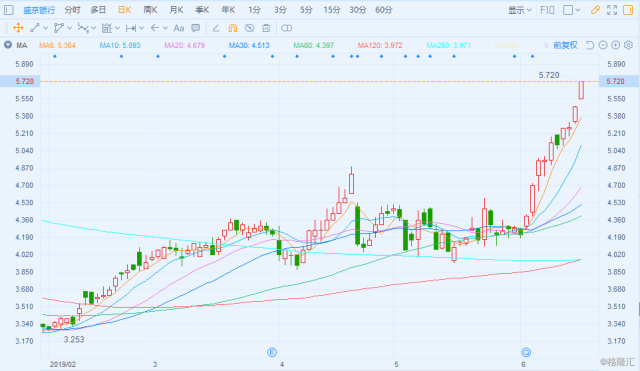Select the polygon shape drawing tool
Viewport: 640px width, 371px height.
59,28
